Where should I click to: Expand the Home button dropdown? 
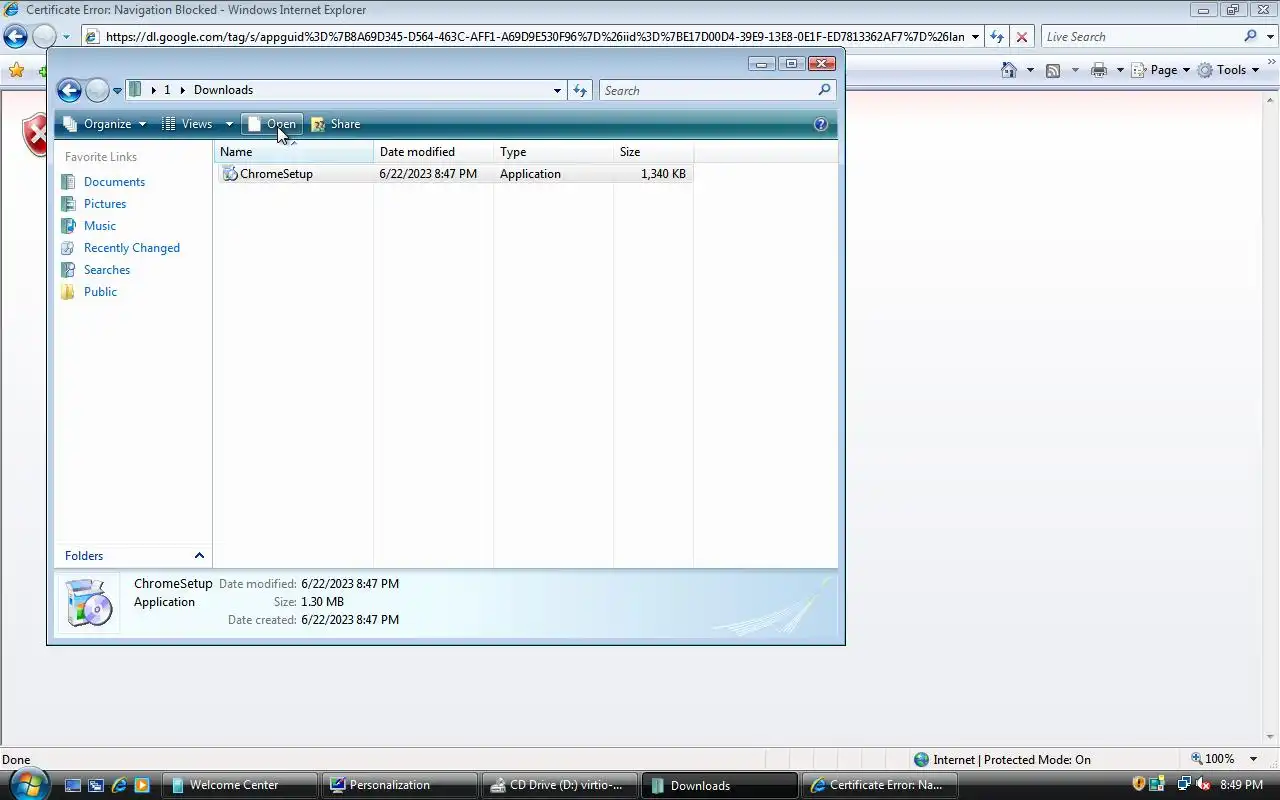point(1030,70)
